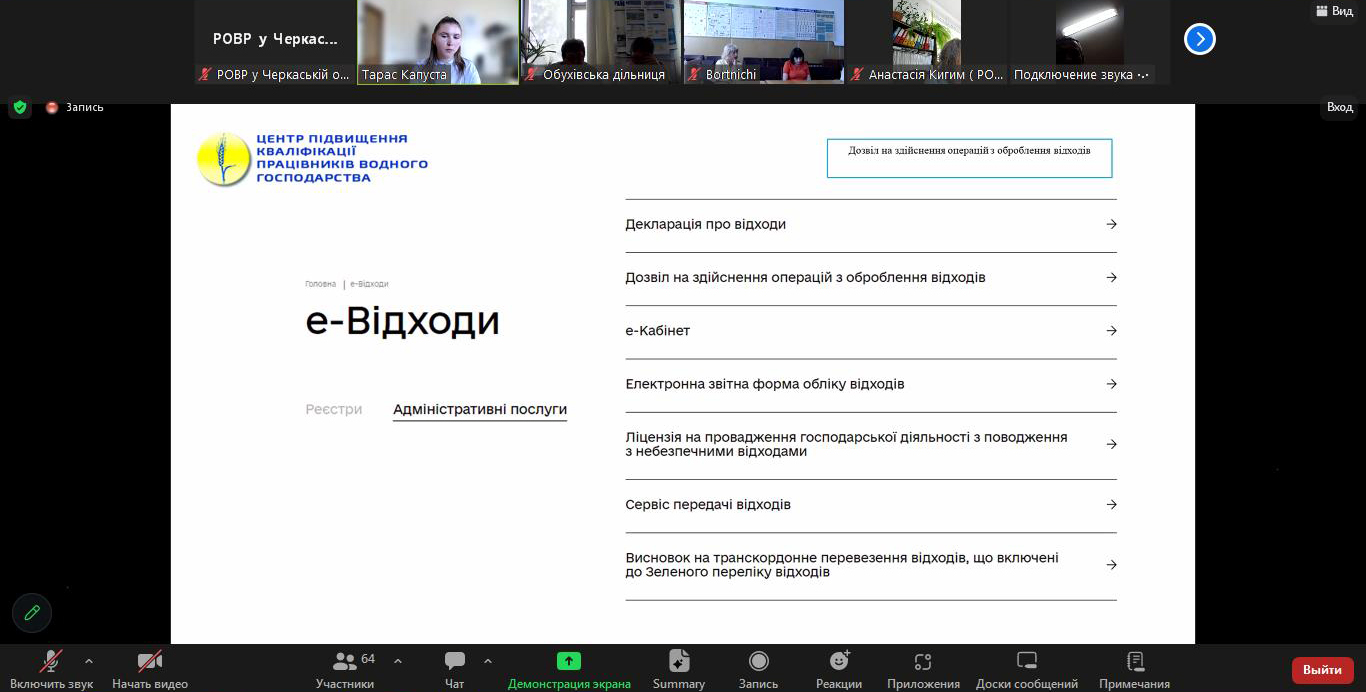1366x692 pixels.
Task: Select the Обухівська дільниця video thumbnail
Action: coord(601,42)
